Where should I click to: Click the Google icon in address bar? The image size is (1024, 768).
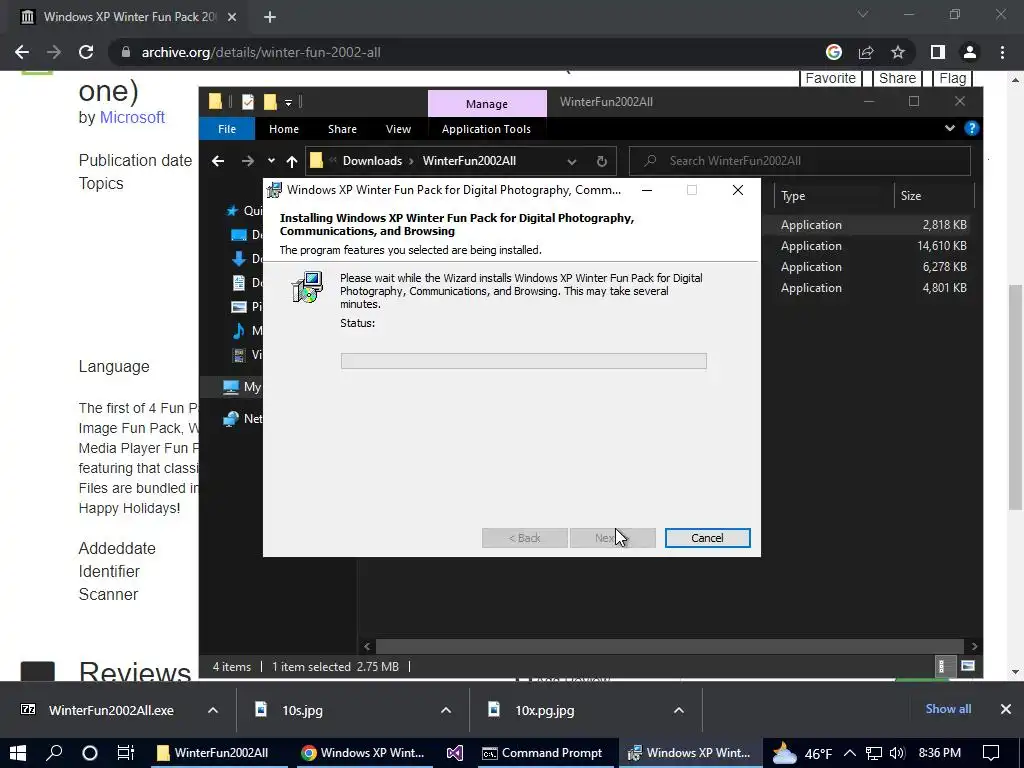[x=833, y=52]
